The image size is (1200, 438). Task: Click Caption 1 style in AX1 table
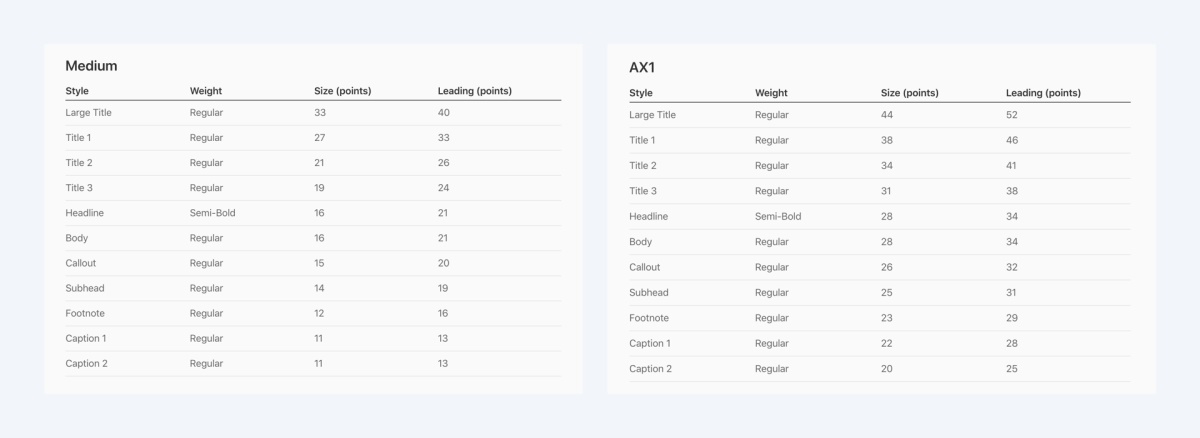point(650,343)
